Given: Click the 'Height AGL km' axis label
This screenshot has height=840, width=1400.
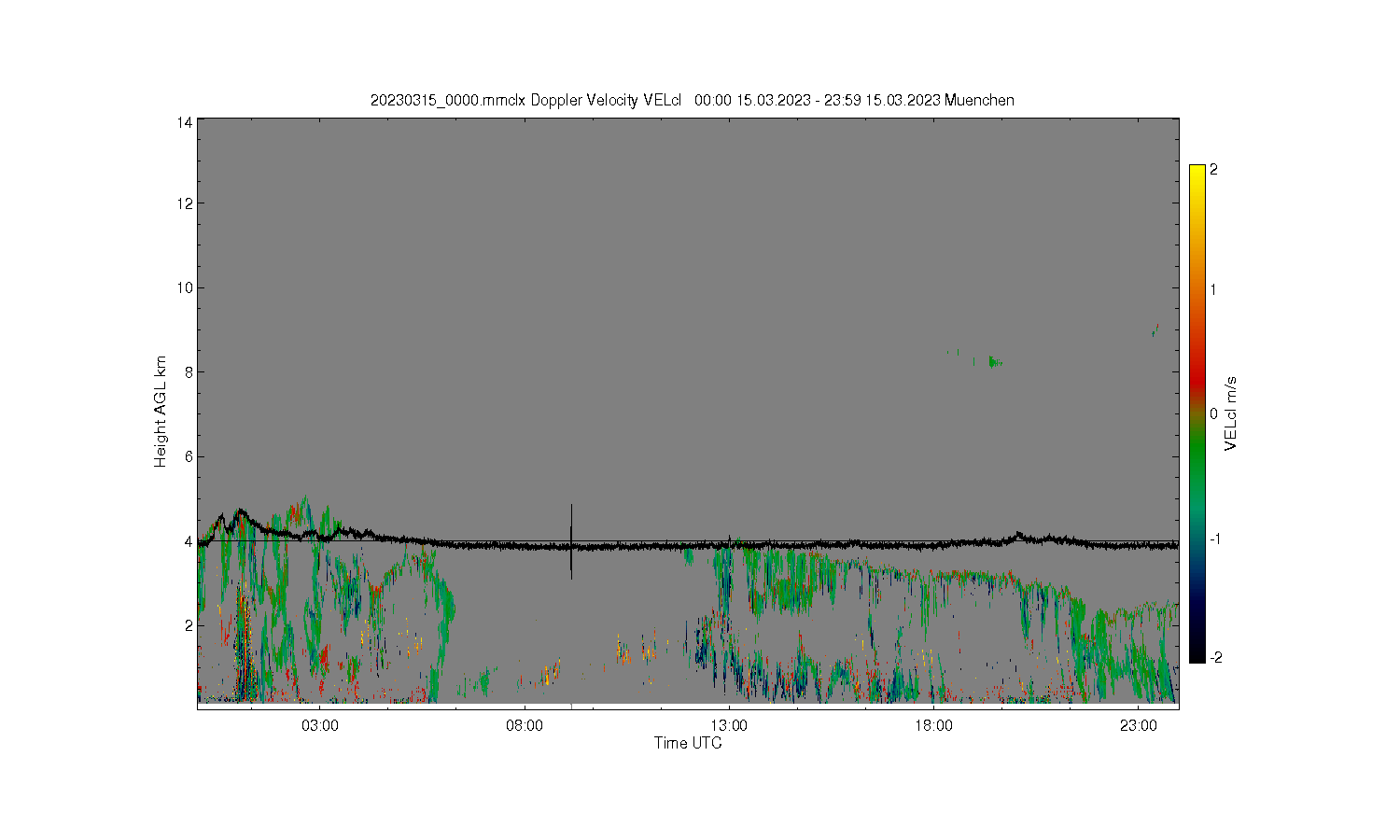Looking at the screenshot, I should [x=161, y=412].
